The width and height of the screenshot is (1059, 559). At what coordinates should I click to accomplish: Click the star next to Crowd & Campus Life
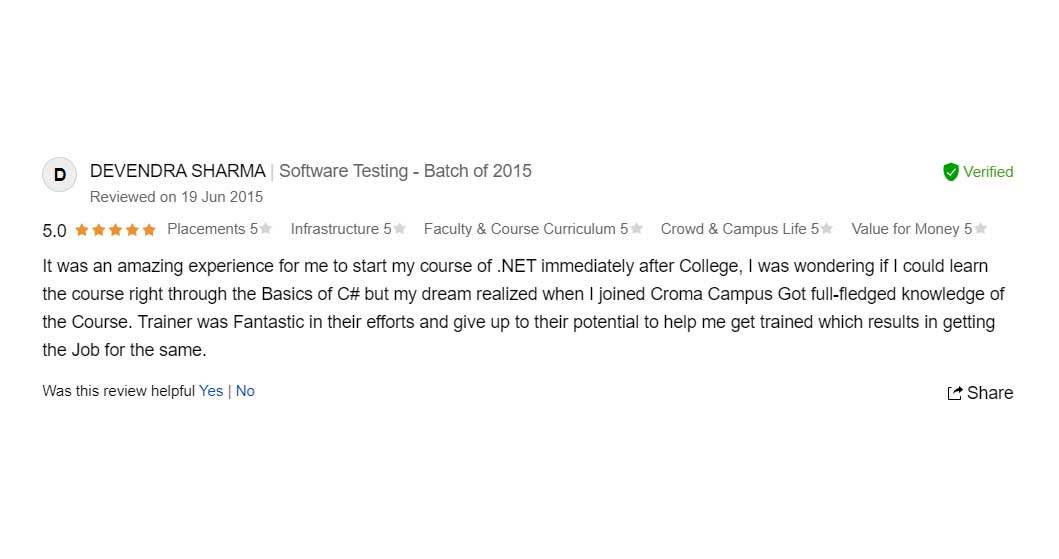click(828, 229)
